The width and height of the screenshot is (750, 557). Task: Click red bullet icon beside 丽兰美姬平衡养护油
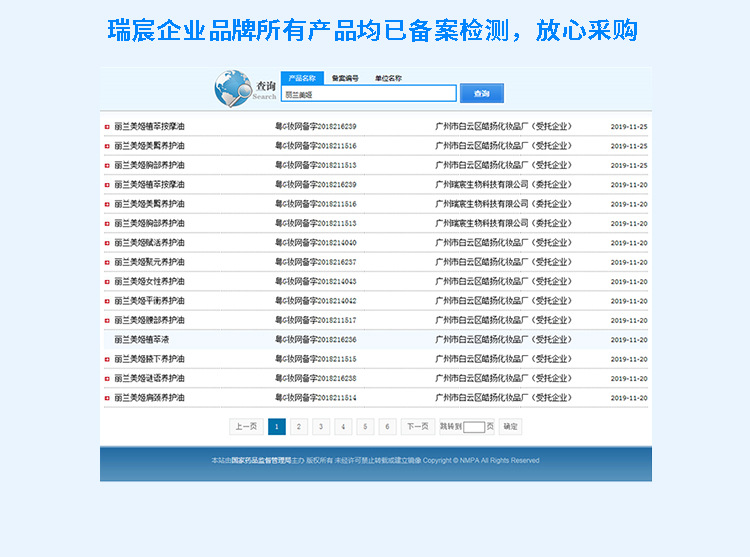(107, 301)
